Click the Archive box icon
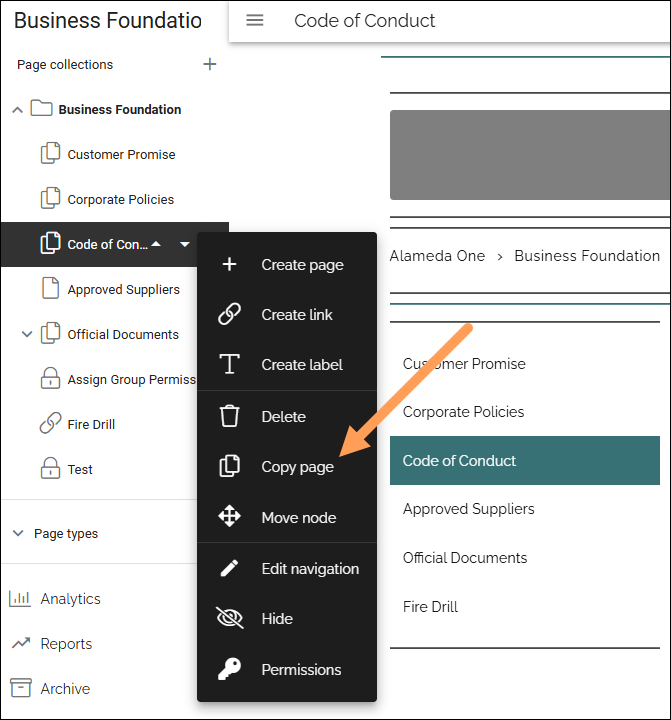The image size is (671, 720). [21, 687]
